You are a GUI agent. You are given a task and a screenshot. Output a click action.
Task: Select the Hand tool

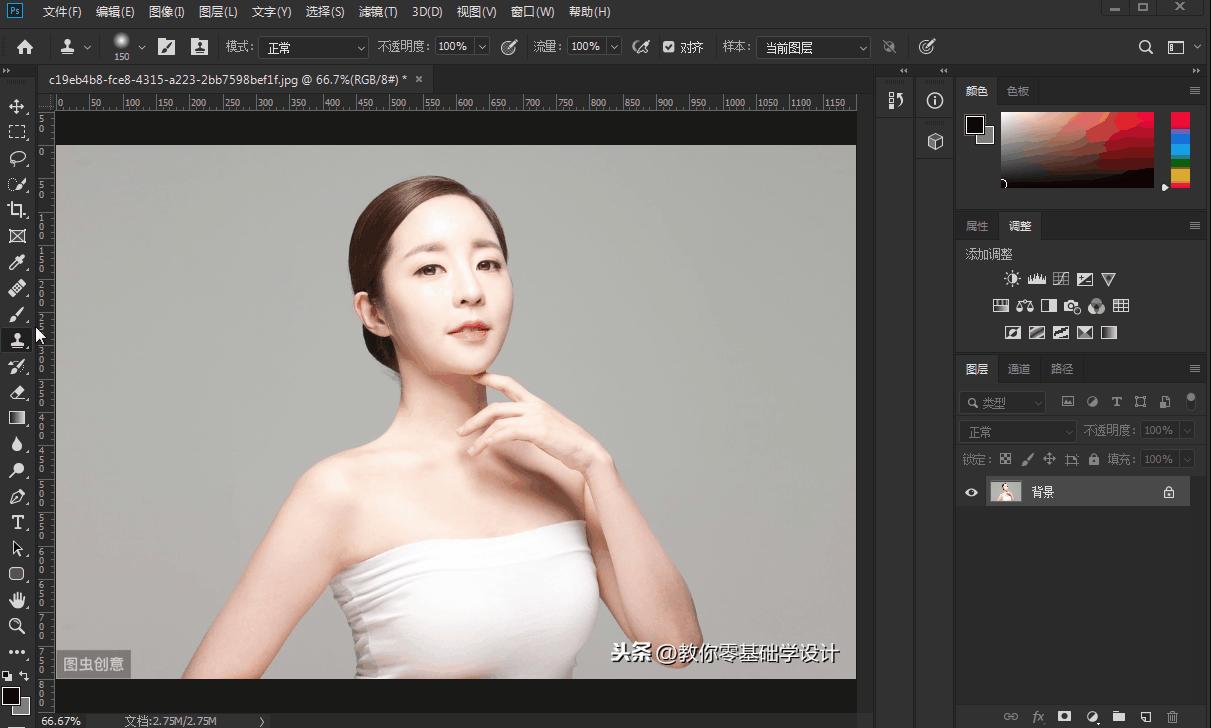pyautogui.click(x=17, y=600)
